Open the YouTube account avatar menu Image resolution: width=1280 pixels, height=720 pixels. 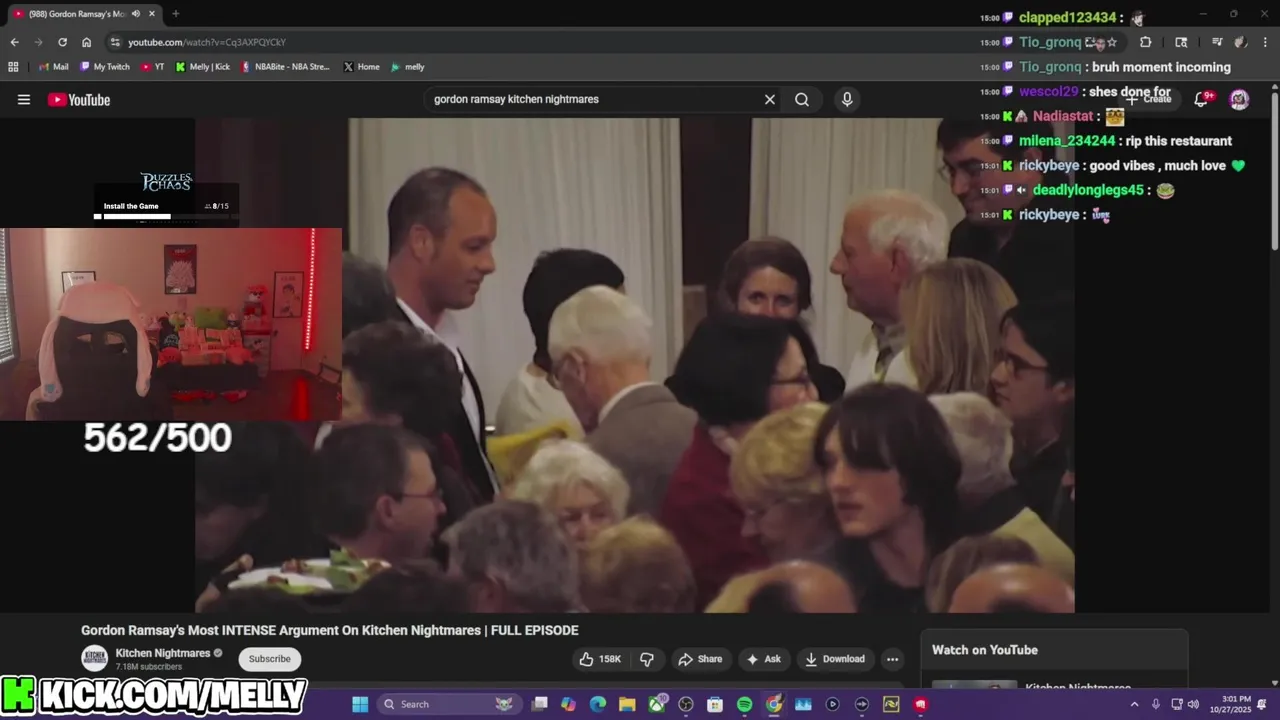pyautogui.click(x=1239, y=98)
